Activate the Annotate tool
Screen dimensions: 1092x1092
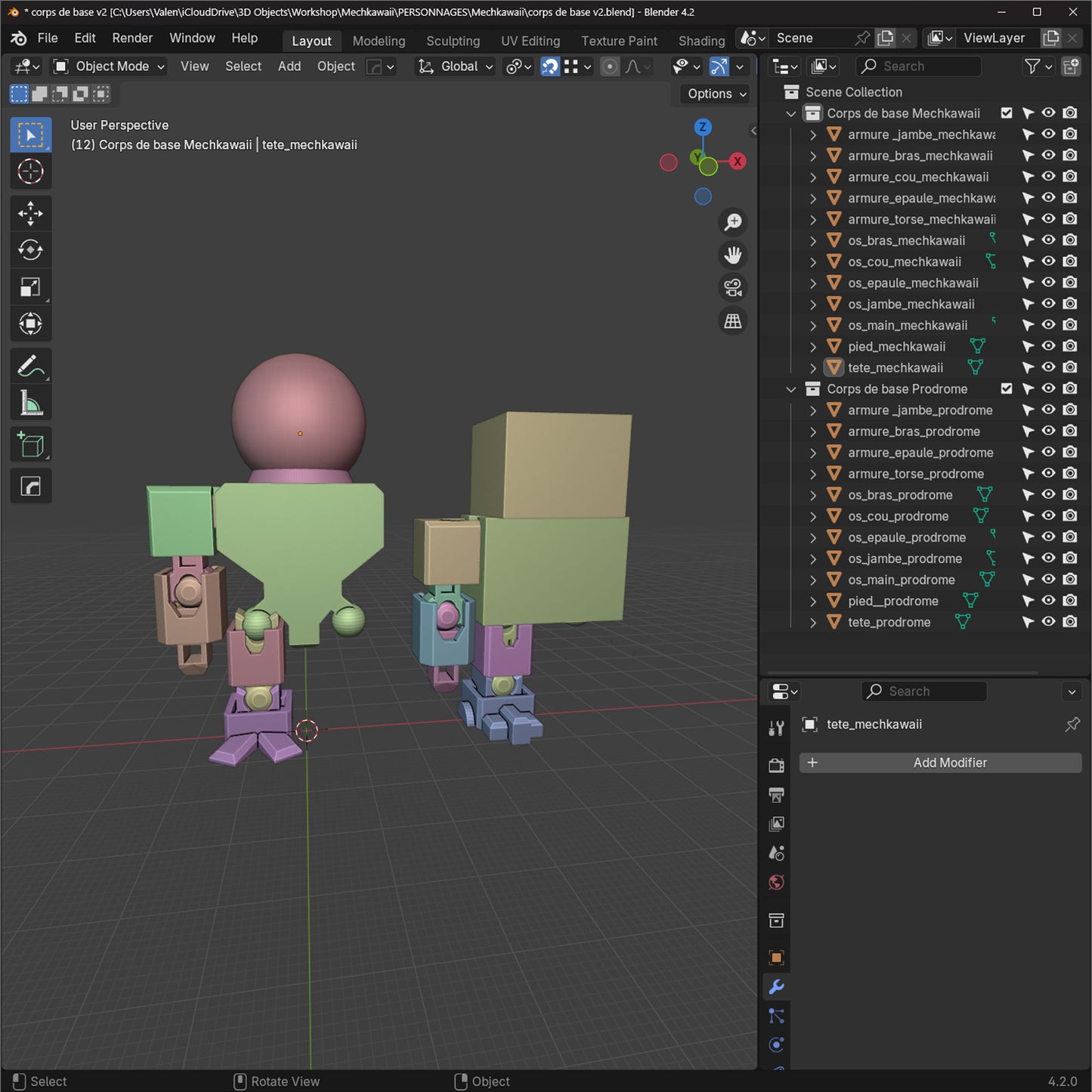tap(30, 367)
